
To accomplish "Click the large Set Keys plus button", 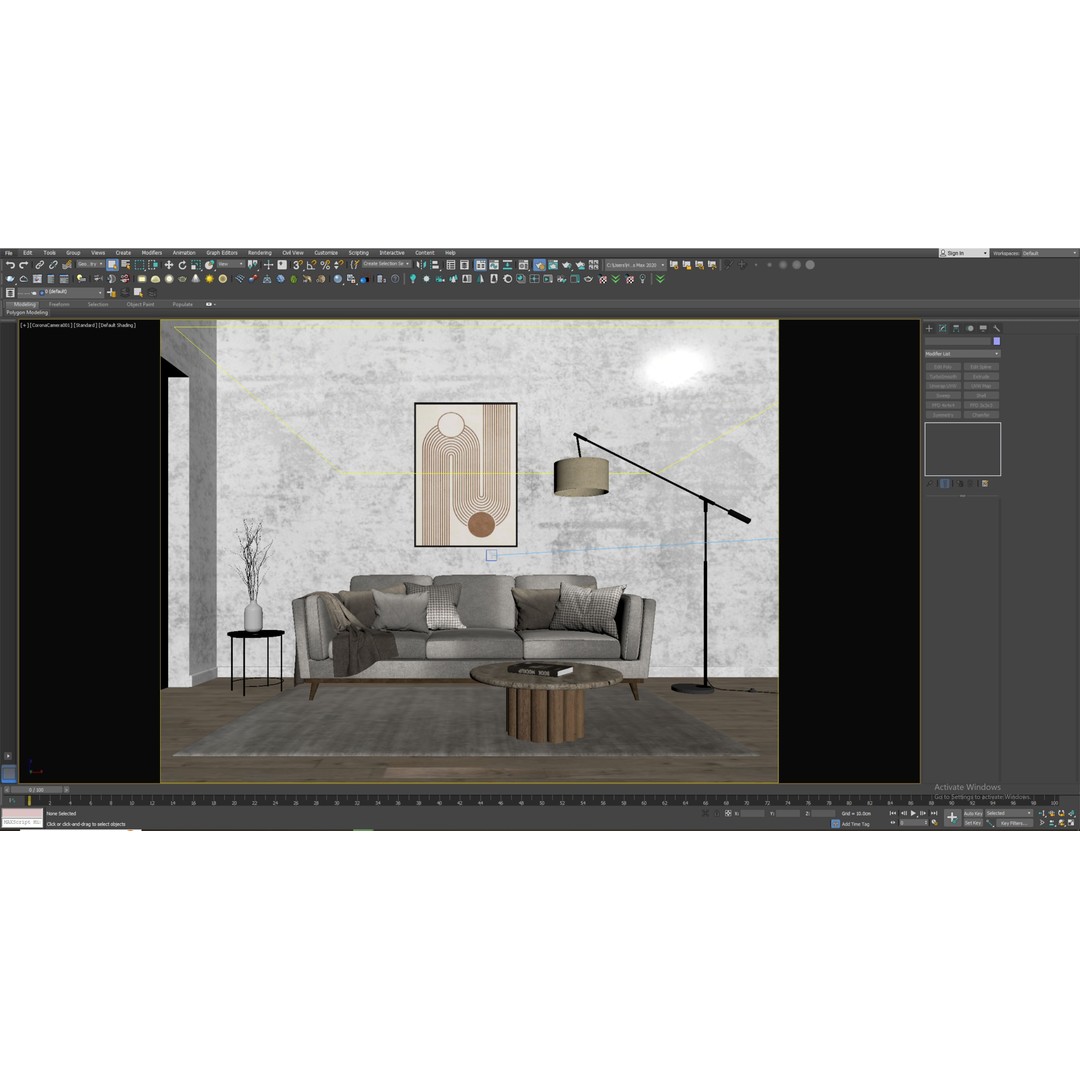I will click(x=953, y=818).
